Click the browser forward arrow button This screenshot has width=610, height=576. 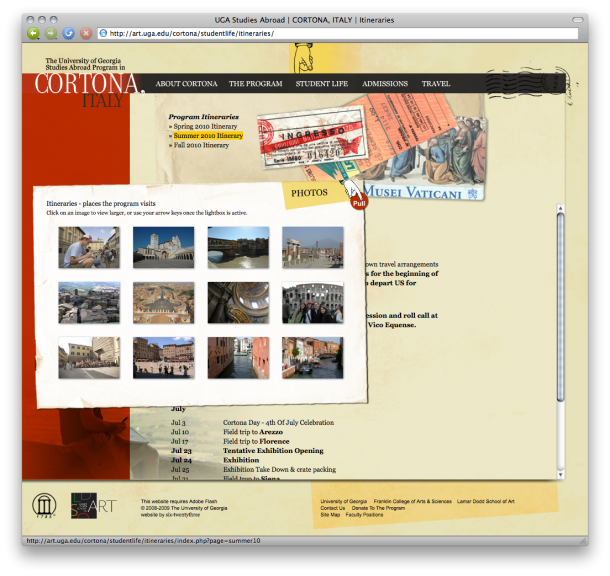click(x=51, y=33)
